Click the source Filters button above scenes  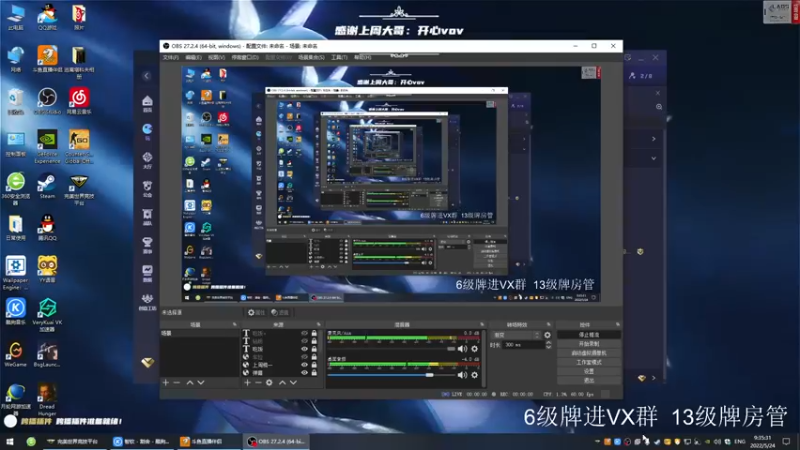[x=280, y=312]
